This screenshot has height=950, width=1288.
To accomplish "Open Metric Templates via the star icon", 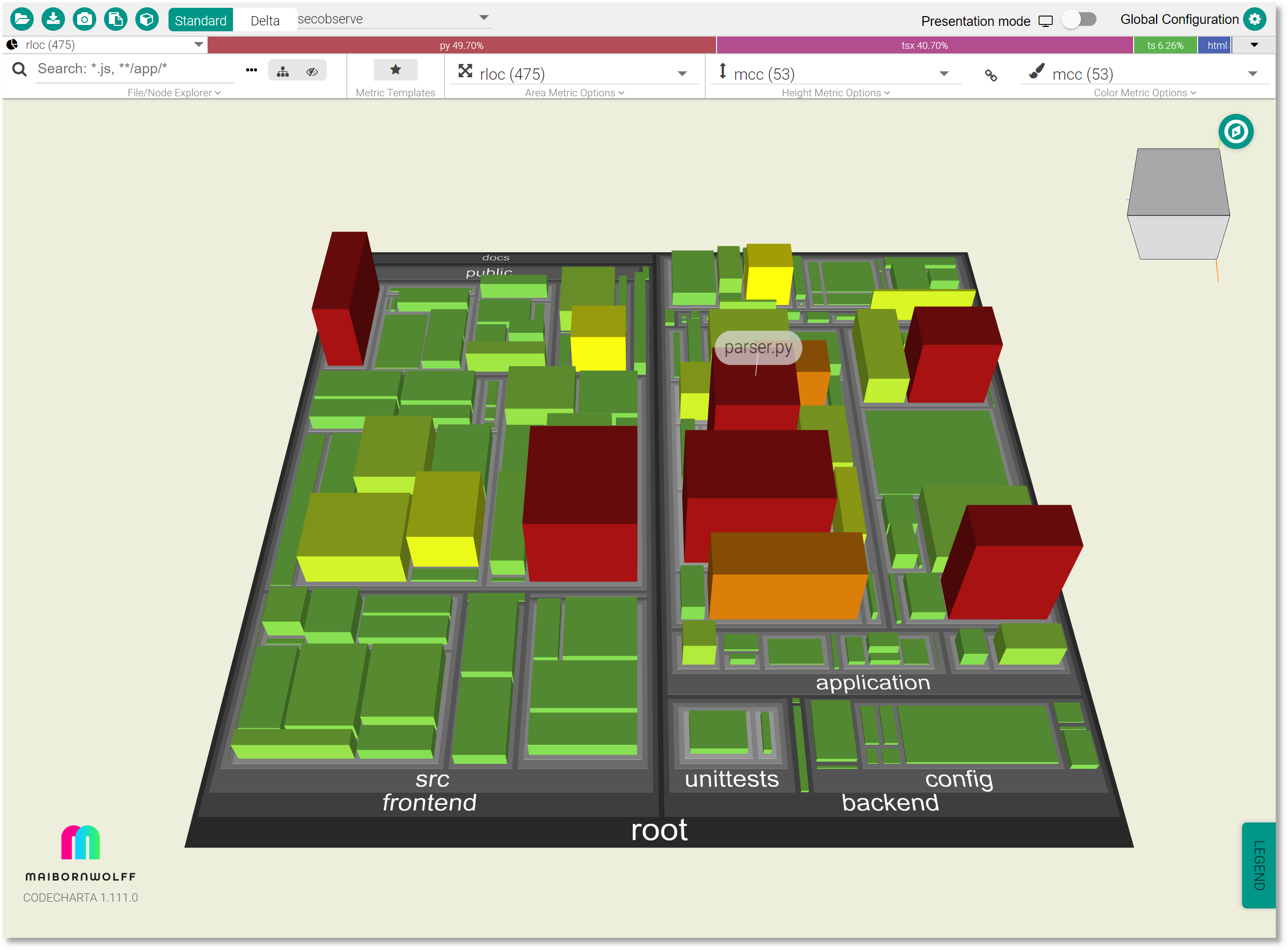I will 396,70.
